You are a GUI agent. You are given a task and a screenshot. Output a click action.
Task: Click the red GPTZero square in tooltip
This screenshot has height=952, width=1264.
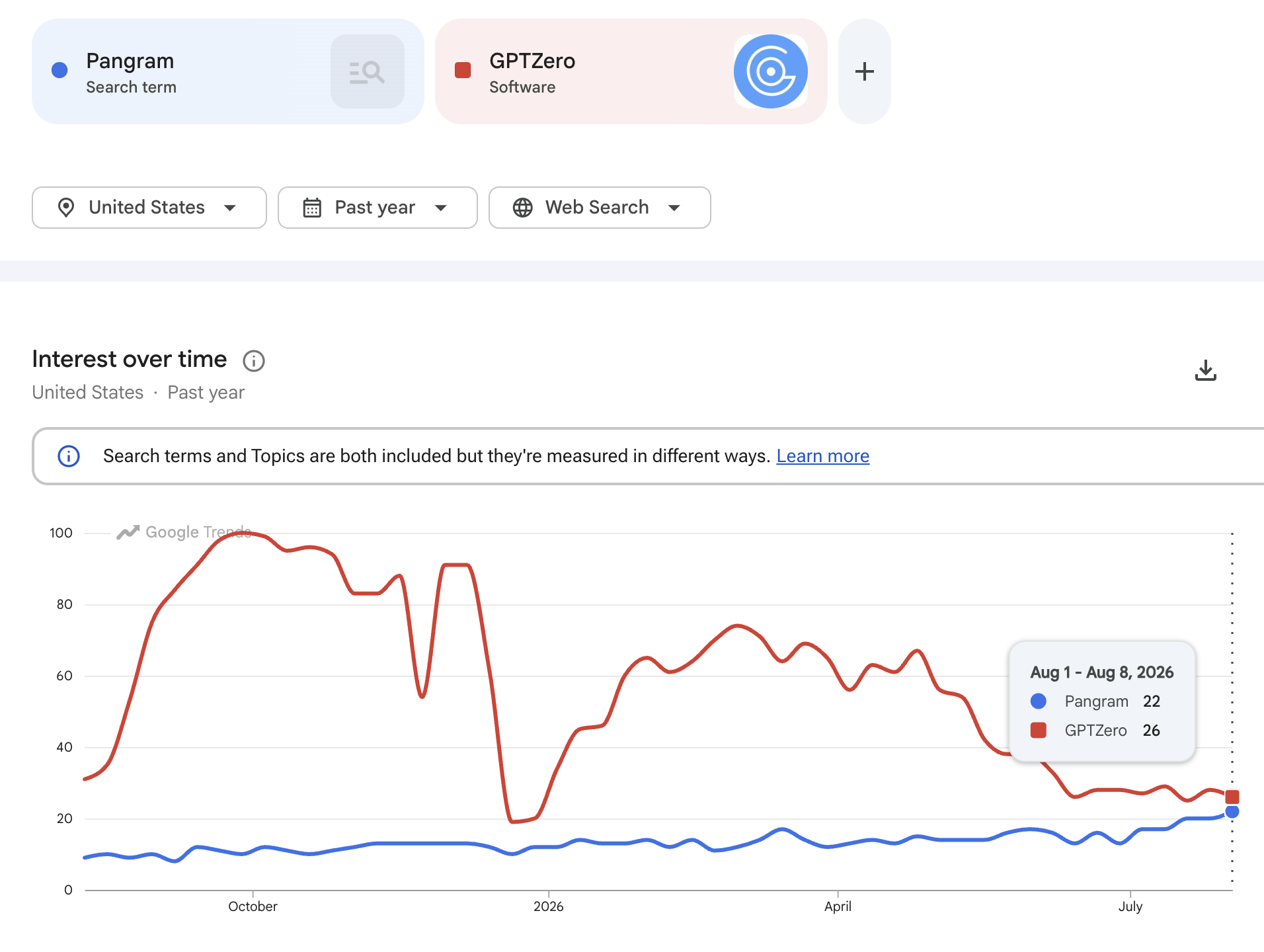[x=1039, y=730]
